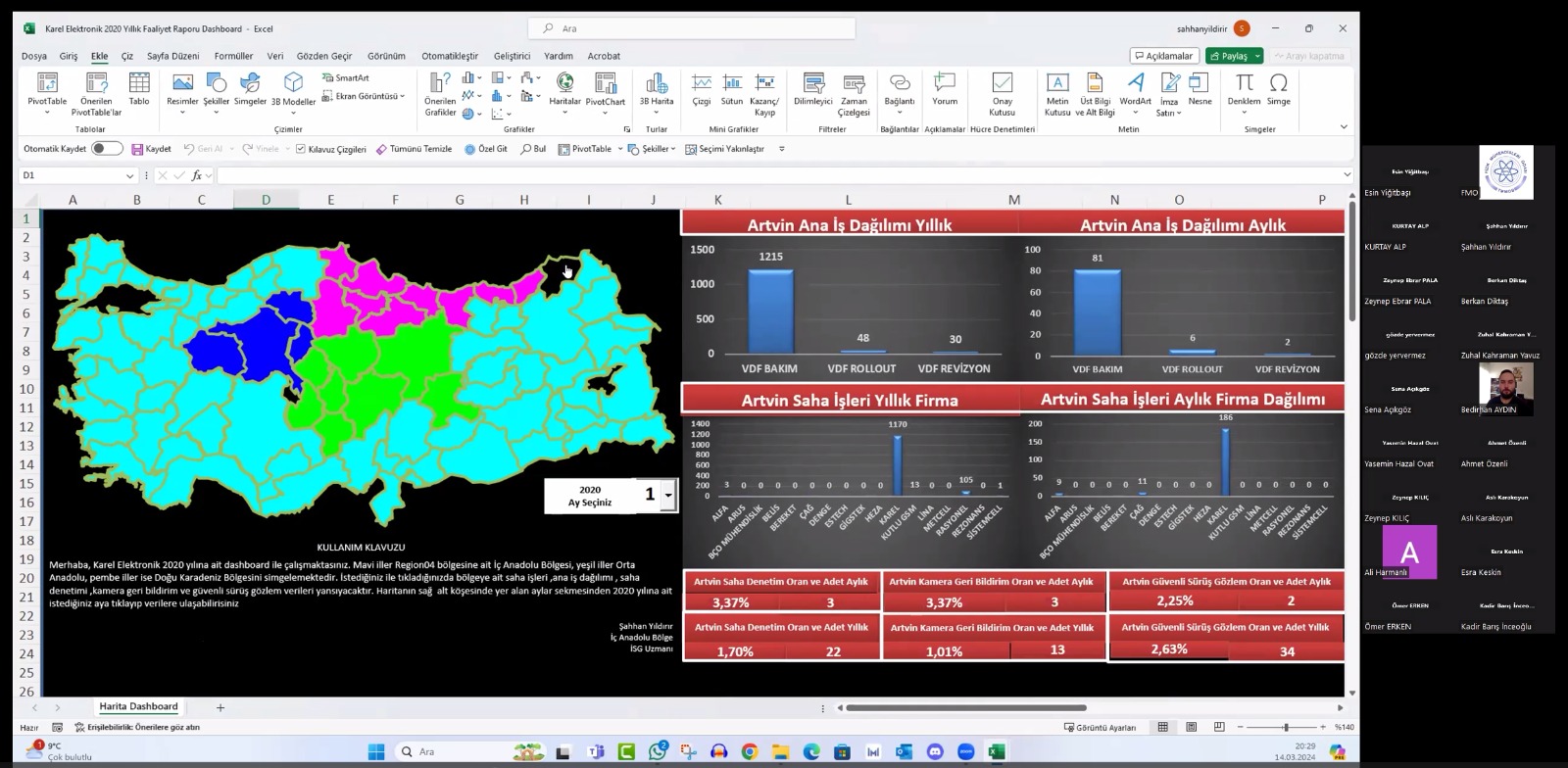Uncheck the Kılavuz Çizgileri checkbox
Viewport: 1568px width, 768px height.
tap(301, 149)
